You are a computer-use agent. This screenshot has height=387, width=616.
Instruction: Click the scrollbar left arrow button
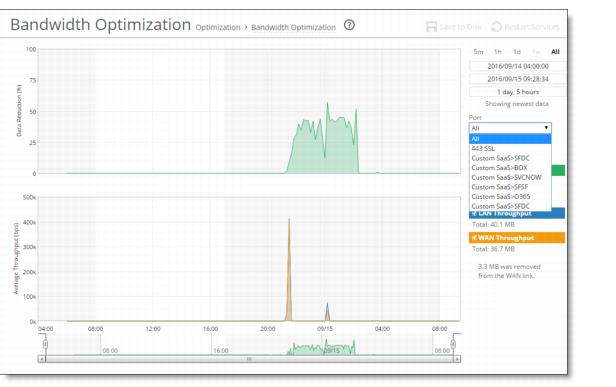pos(42,359)
